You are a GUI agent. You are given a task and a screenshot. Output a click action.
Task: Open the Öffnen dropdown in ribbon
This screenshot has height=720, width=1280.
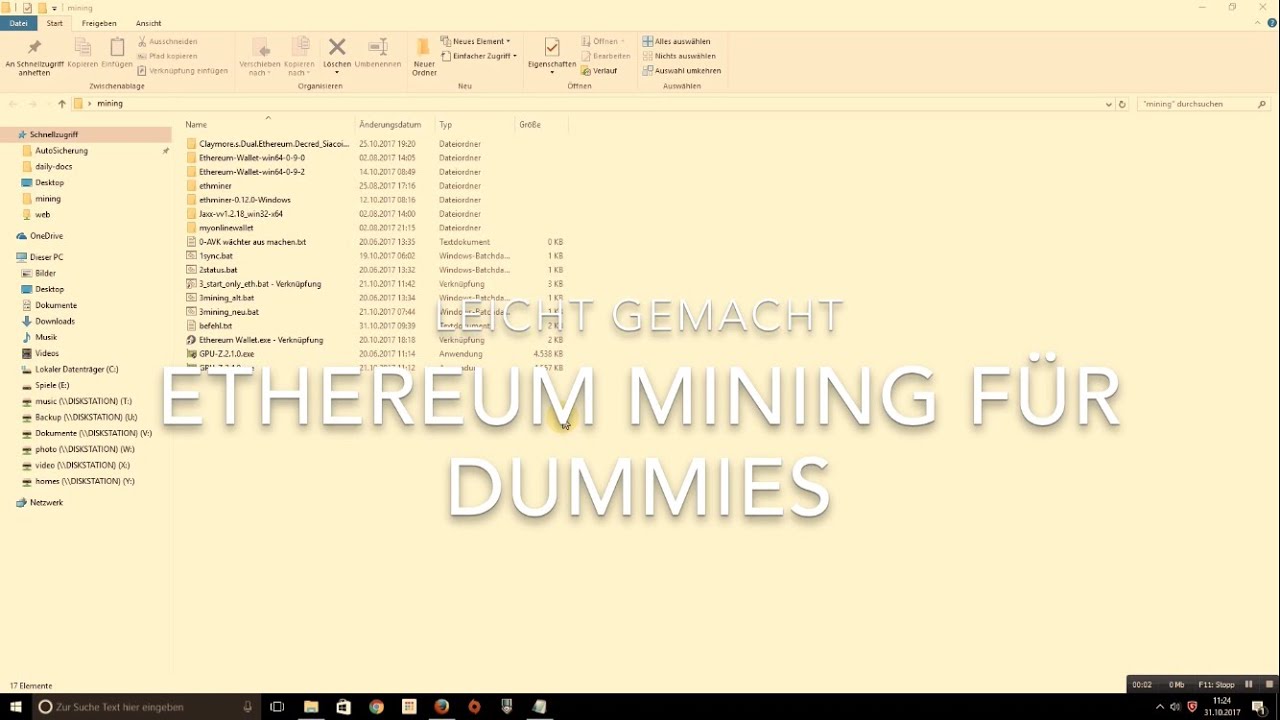[x=603, y=42]
